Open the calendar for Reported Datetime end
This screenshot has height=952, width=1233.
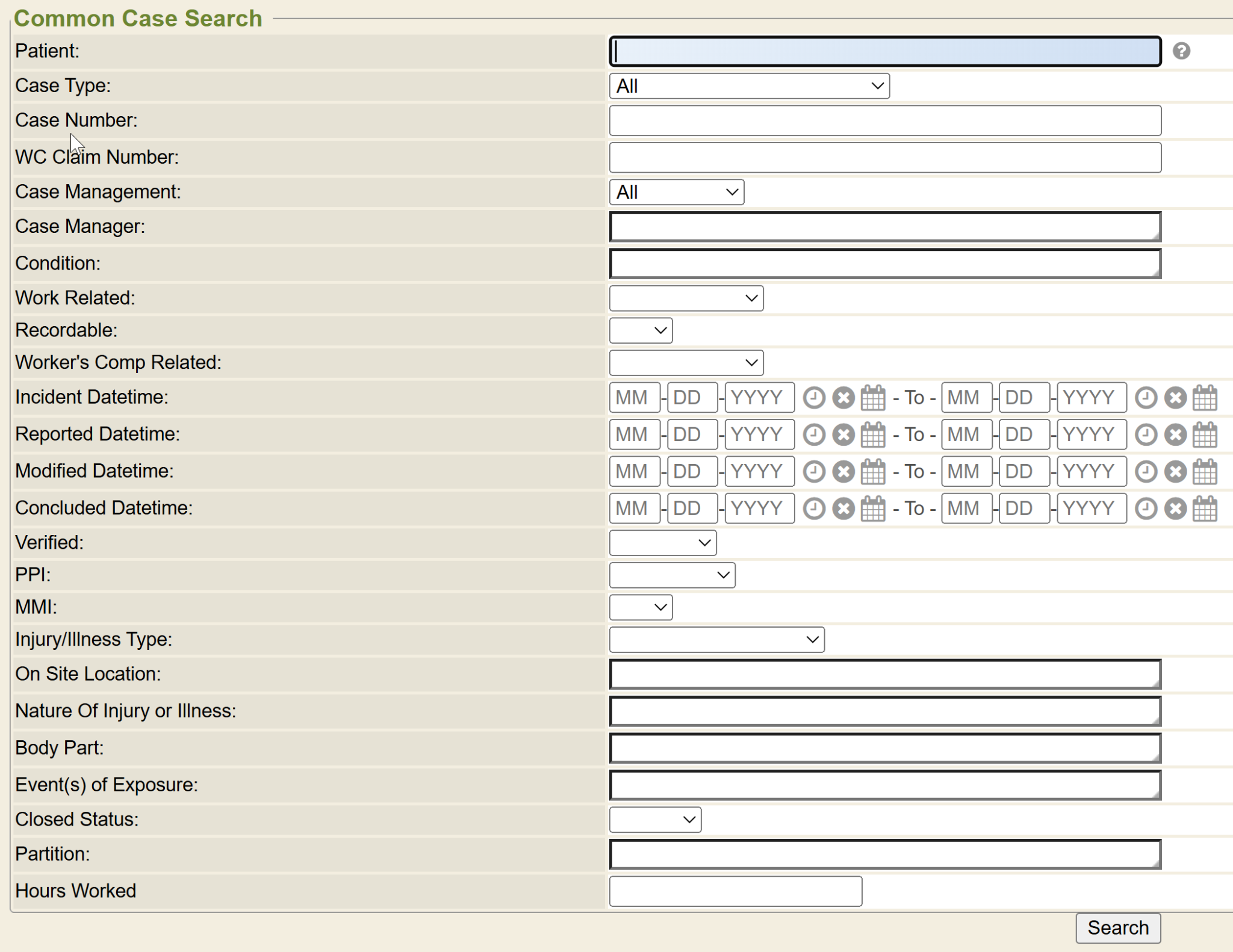[1205, 434]
